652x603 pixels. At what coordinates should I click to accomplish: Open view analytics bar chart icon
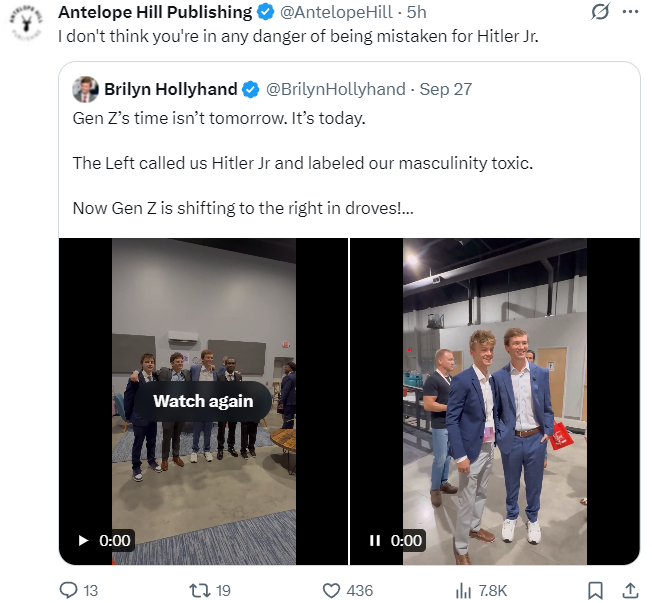[463, 590]
